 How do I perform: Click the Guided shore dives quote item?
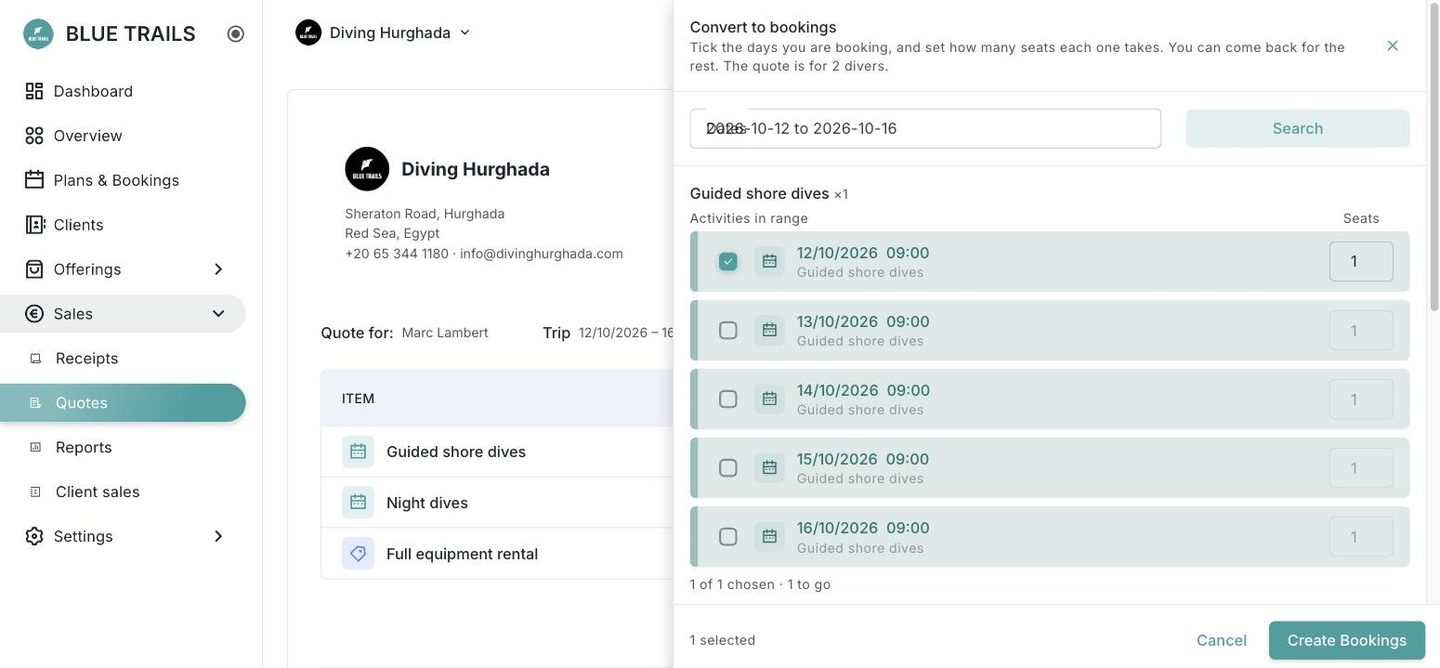456,452
